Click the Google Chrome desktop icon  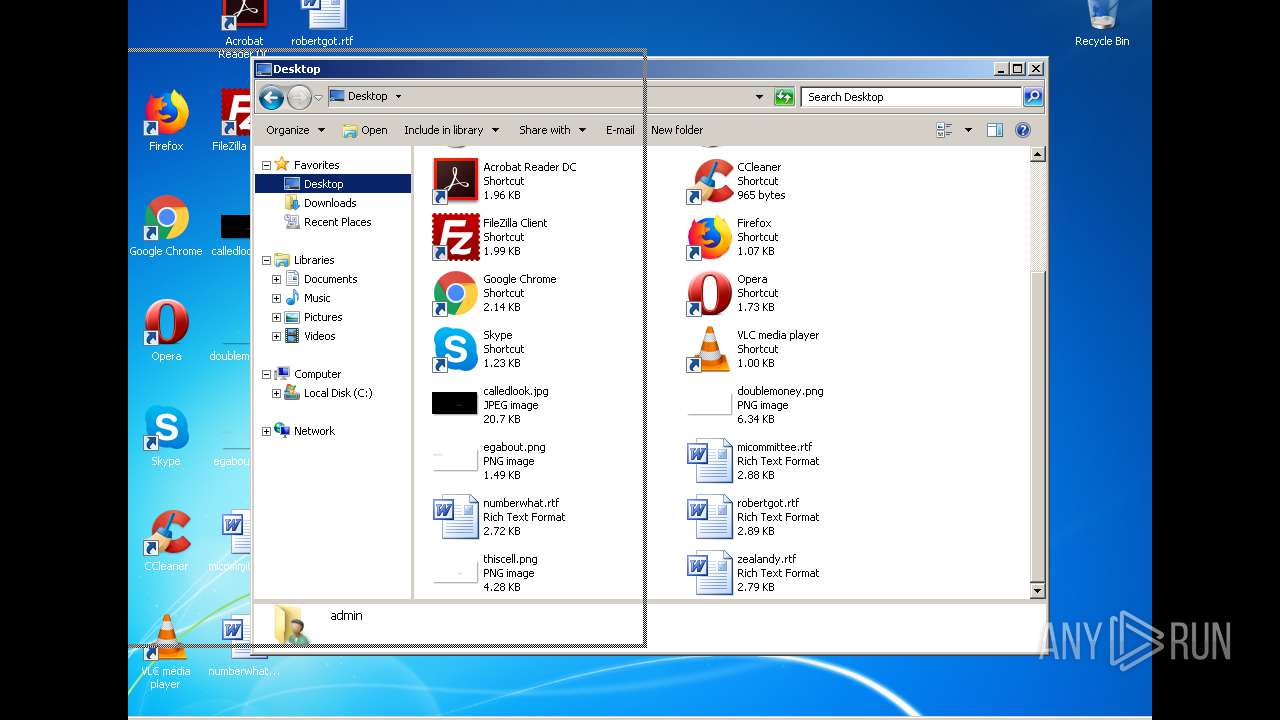(166, 226)
